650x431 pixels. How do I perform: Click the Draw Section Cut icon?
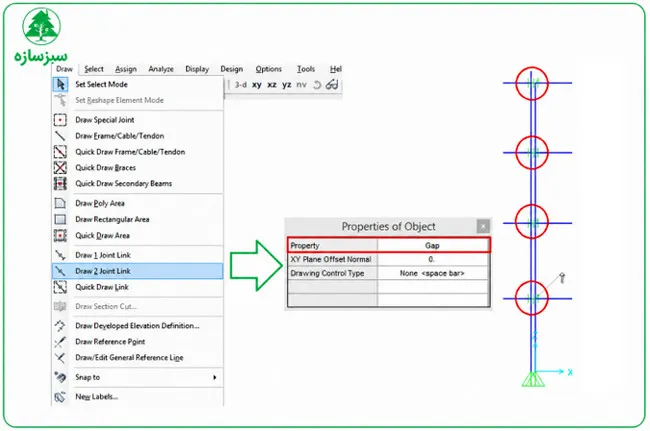(60, 306)
